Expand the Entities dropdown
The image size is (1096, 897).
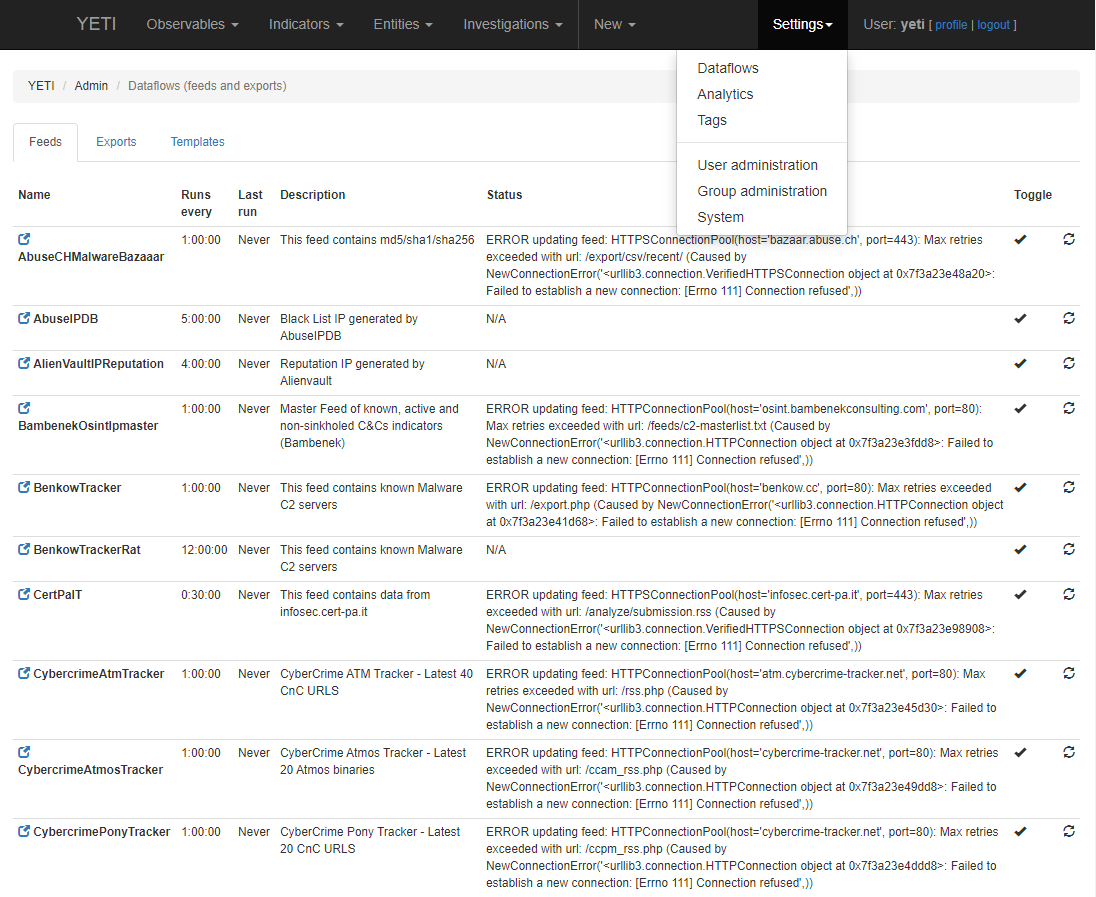point(403,24)
